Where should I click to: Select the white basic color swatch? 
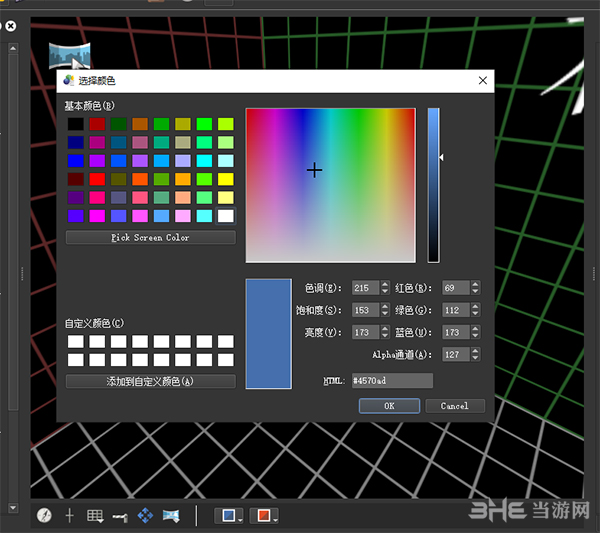coord(226,216)
